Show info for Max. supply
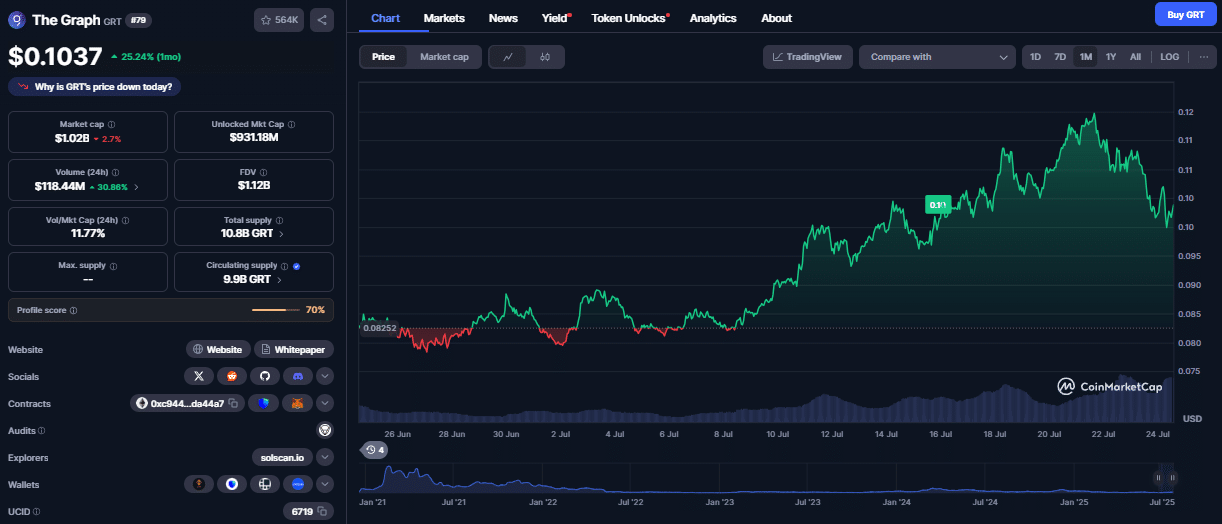Screen dimensions: 1222x524 point(113,266)
